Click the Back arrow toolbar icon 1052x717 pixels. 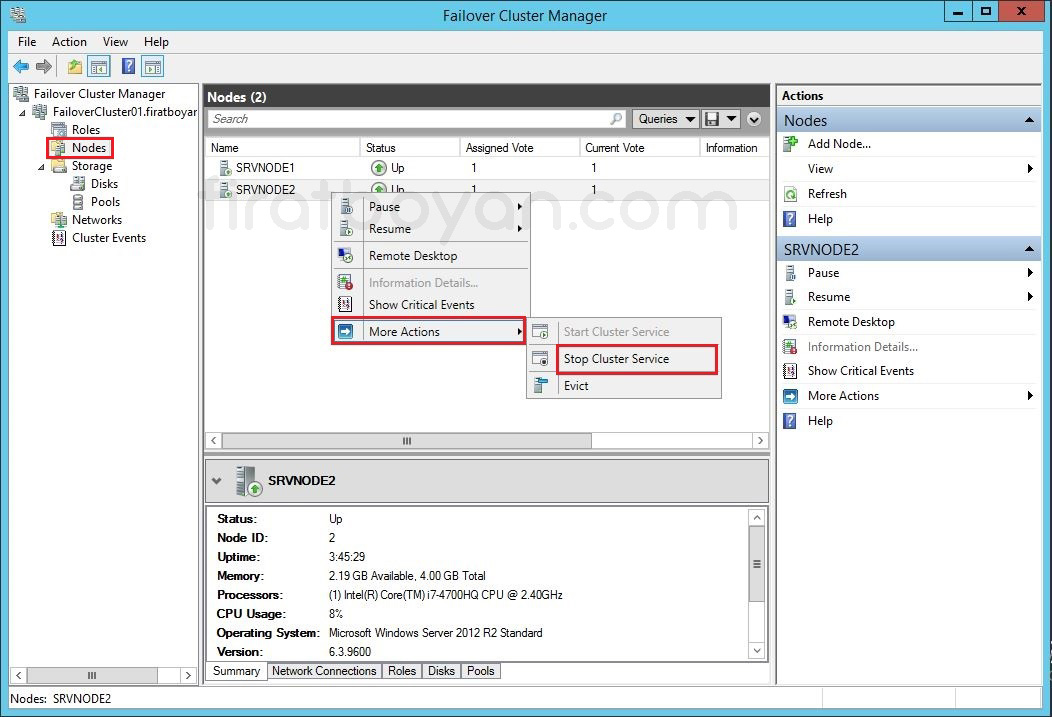coord(21,66)
